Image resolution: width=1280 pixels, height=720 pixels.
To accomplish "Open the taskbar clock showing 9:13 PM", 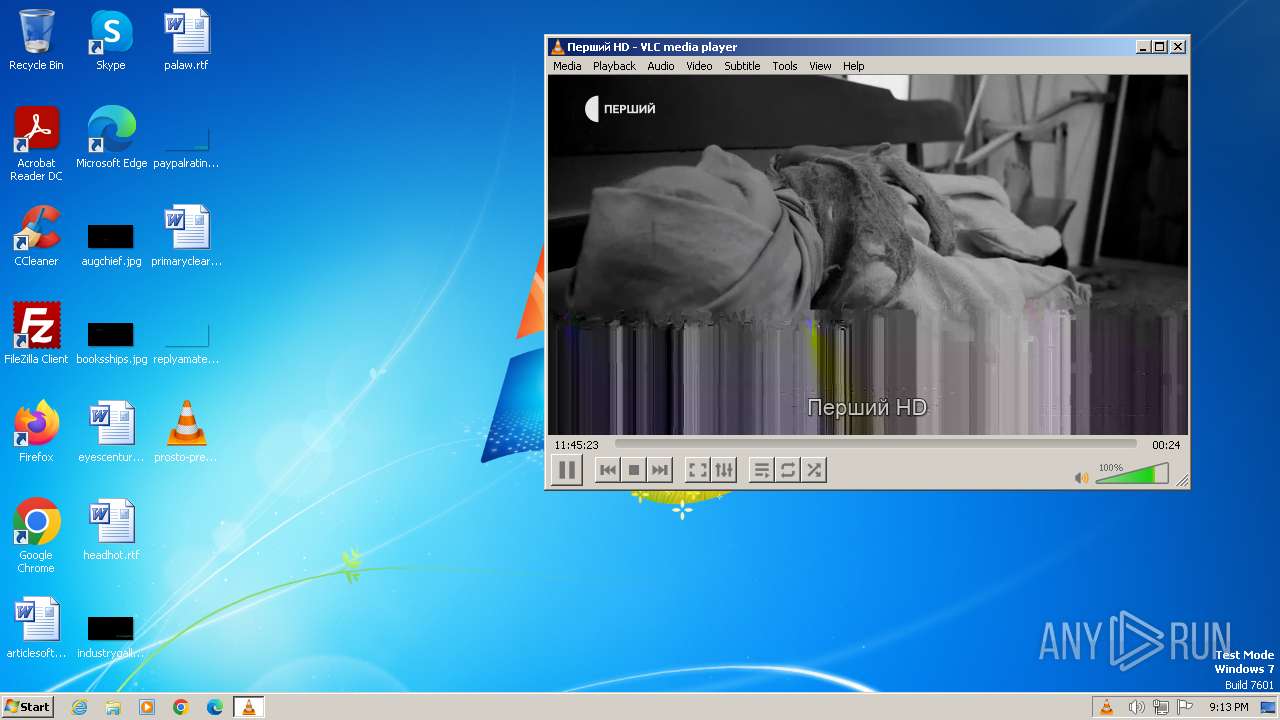I will point(1228,707).
